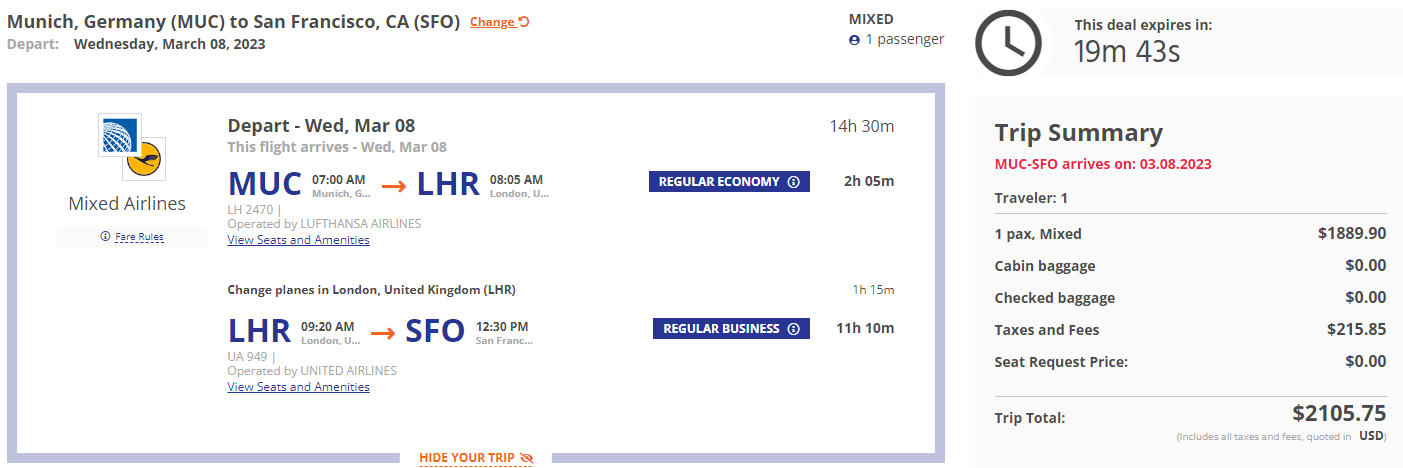1403x468 pixels.
Task: Click the Regular Economy info icon
Action: pos(794,182)
